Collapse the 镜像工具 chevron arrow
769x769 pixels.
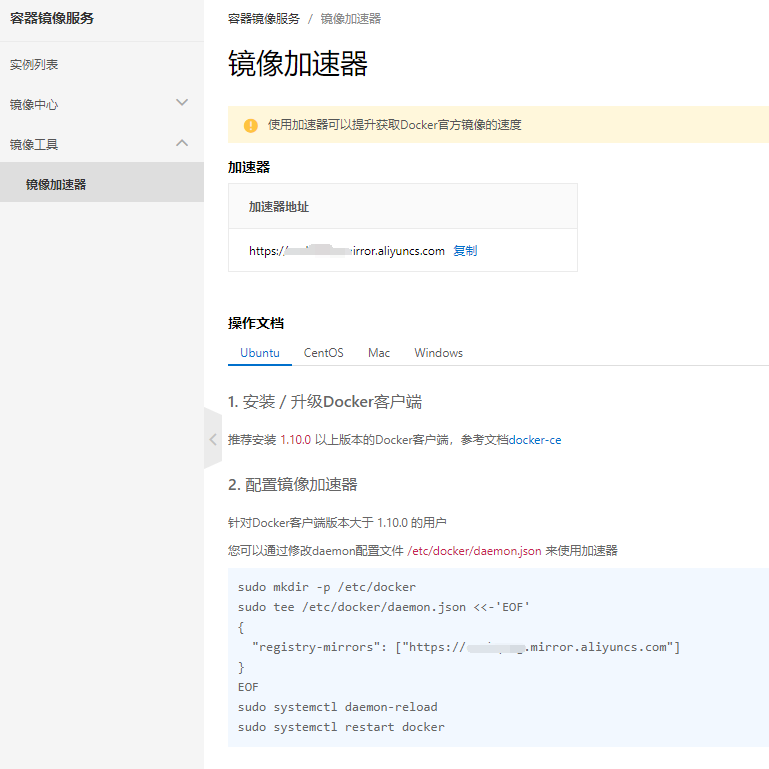click(x=182, y=143)
